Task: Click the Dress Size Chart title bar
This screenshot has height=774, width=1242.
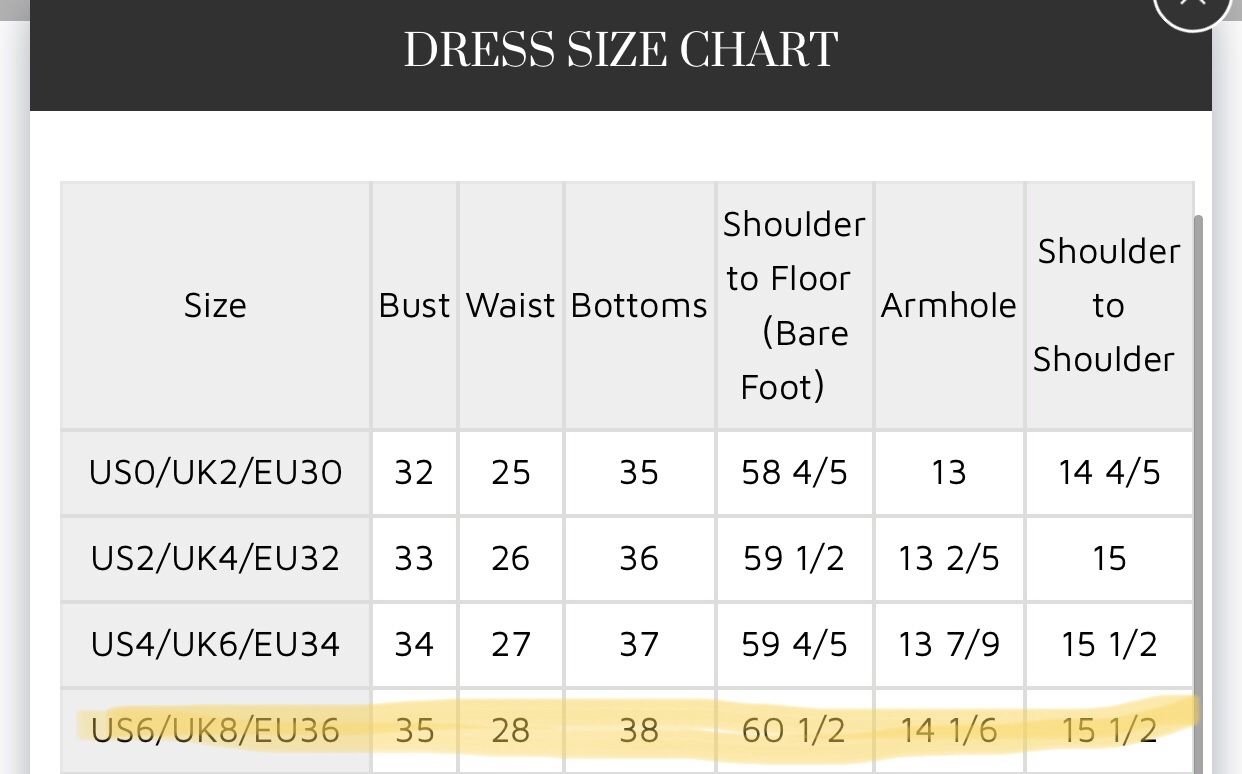Action: pyautogui.click(x=621, y=55)
